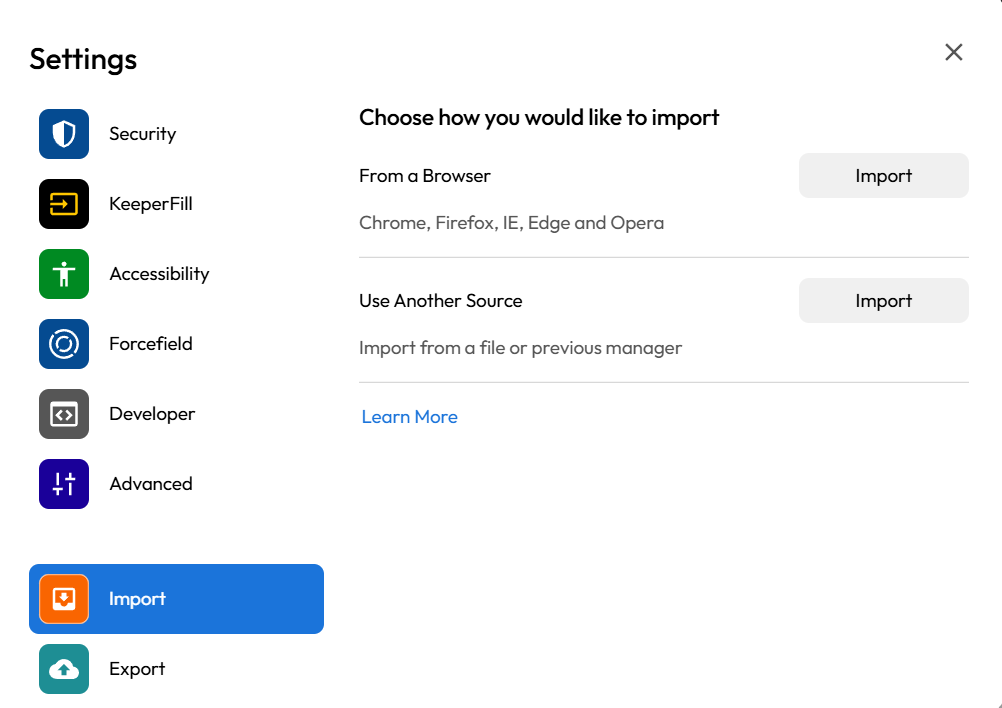Open the Forcefield settings section
This screenshot has height=708, width=1002.
coord(151,343)
